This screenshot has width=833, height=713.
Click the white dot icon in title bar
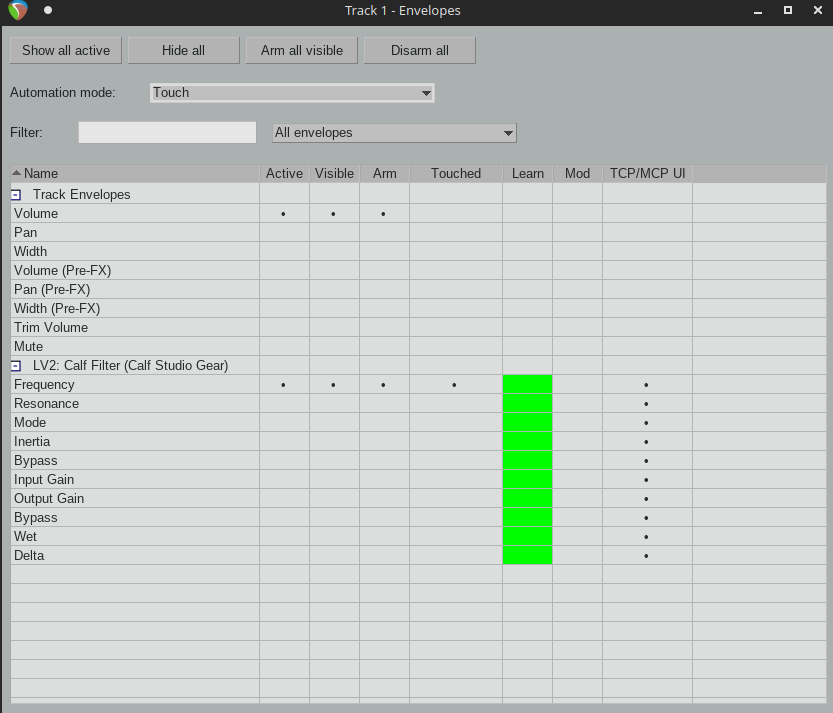pyautogui.click(x=47, y=11)
